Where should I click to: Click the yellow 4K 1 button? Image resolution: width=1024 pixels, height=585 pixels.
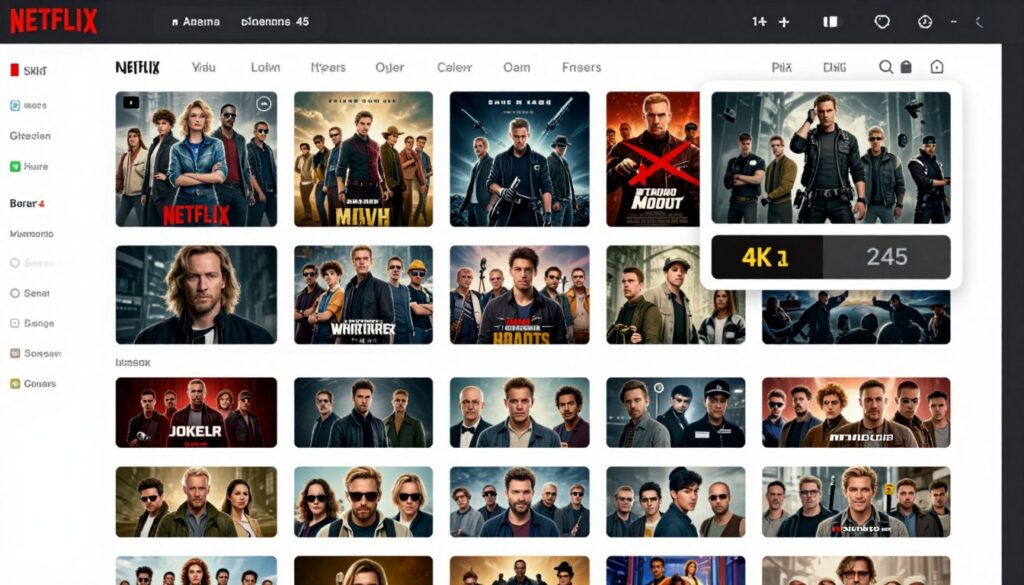(766, 257)
